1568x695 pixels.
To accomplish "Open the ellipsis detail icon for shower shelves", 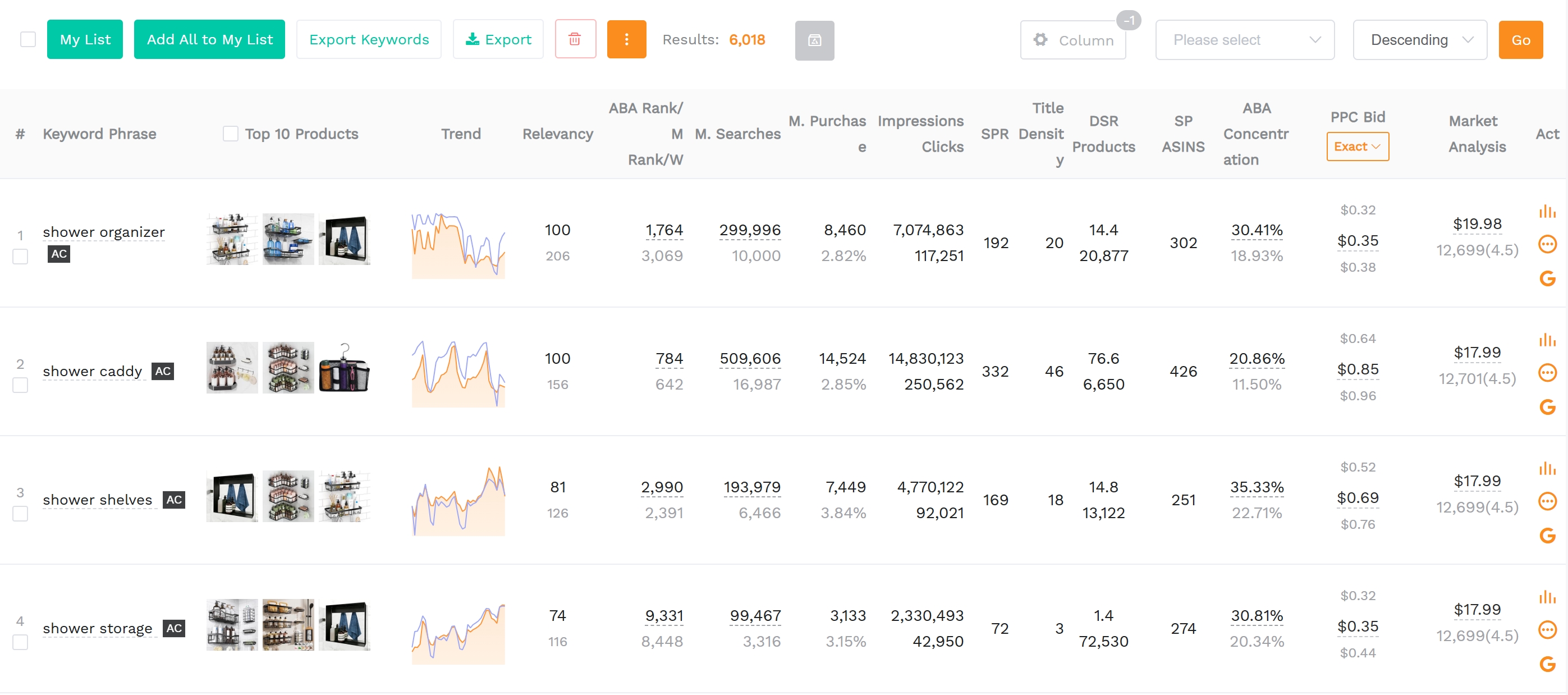I will click(x=1548, y=502).
